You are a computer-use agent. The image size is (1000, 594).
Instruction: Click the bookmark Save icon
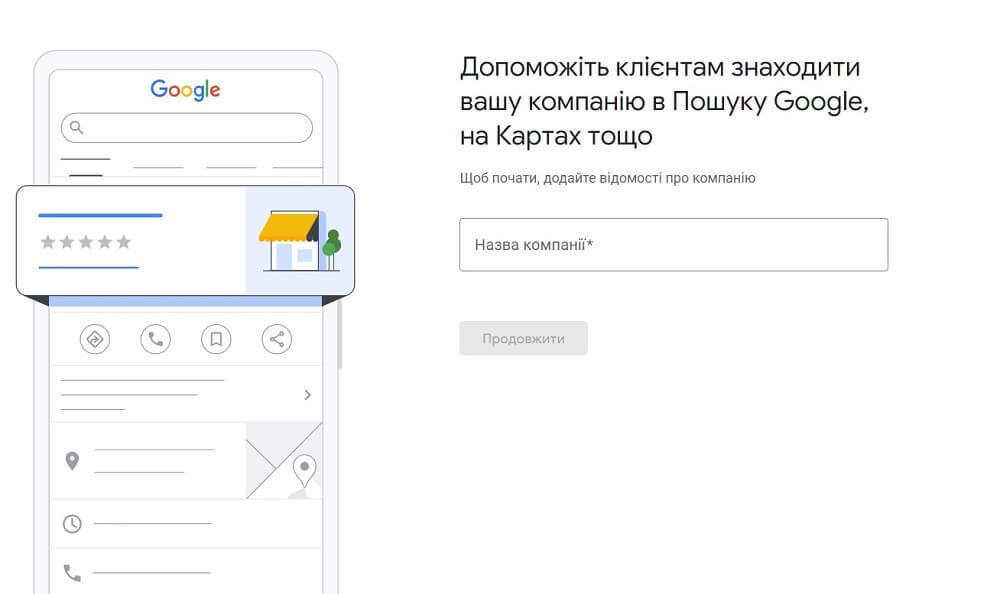point(215,339)
